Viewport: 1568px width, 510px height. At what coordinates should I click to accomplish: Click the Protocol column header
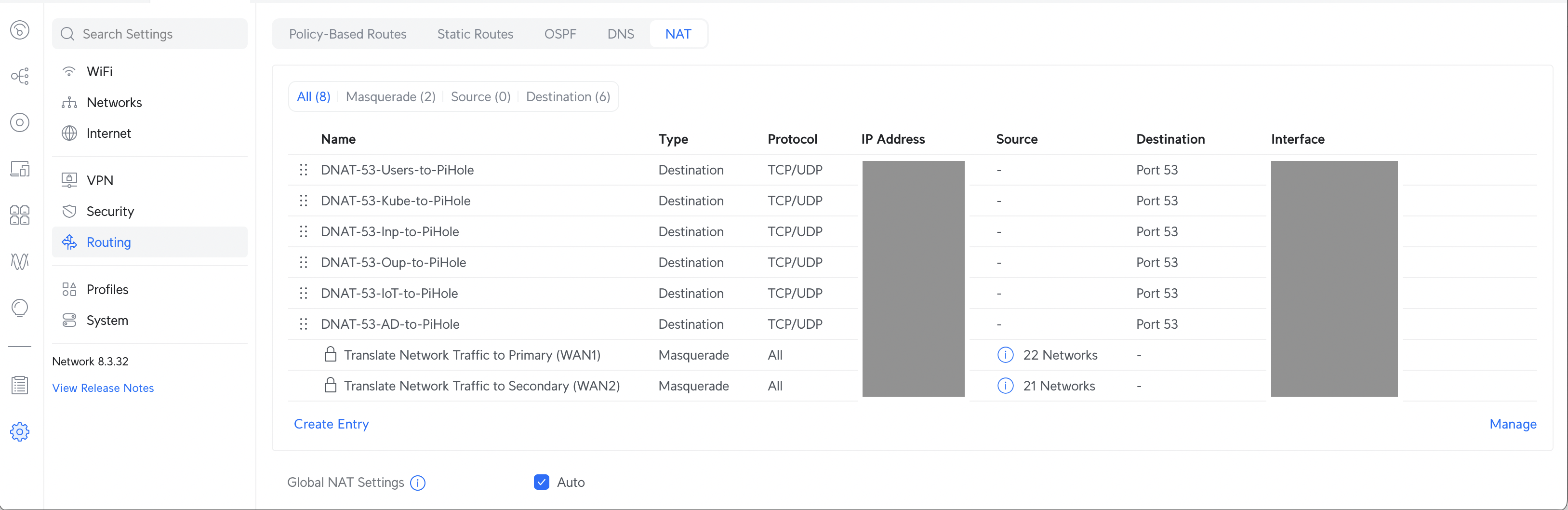click(792, 139)
